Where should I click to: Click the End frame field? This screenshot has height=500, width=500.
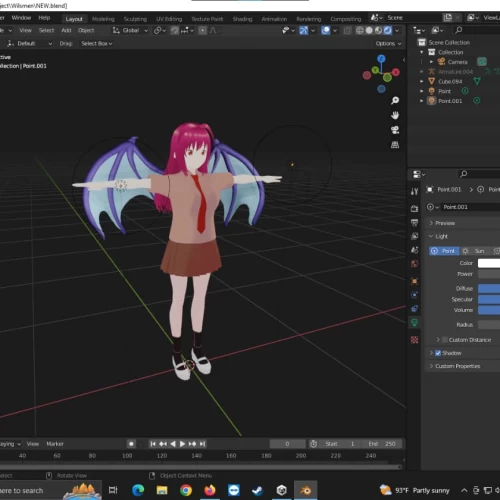pyautogui.click(x=382, y=444)
